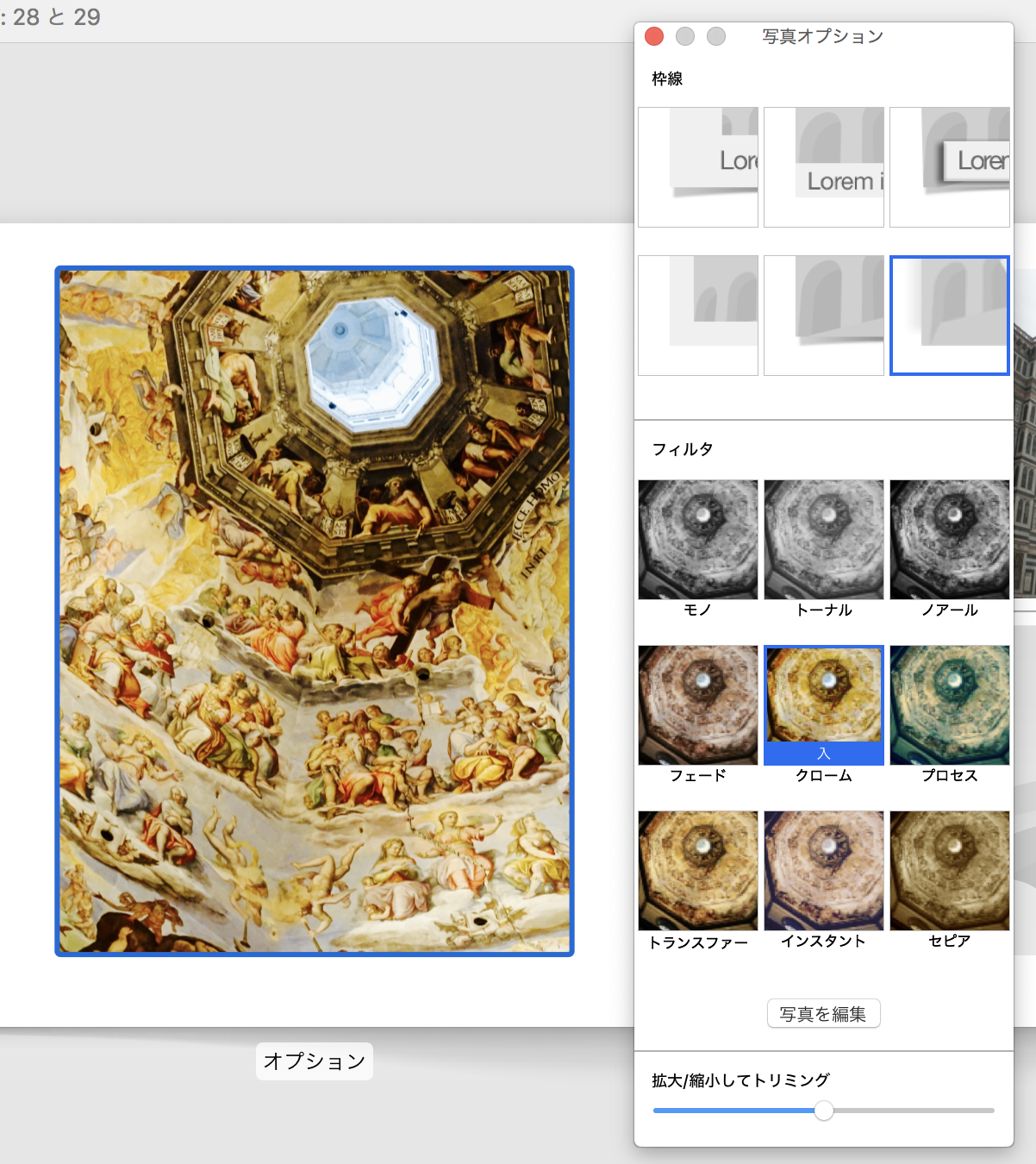Click the オプション button under the photo

click(x=315, y=1061)
